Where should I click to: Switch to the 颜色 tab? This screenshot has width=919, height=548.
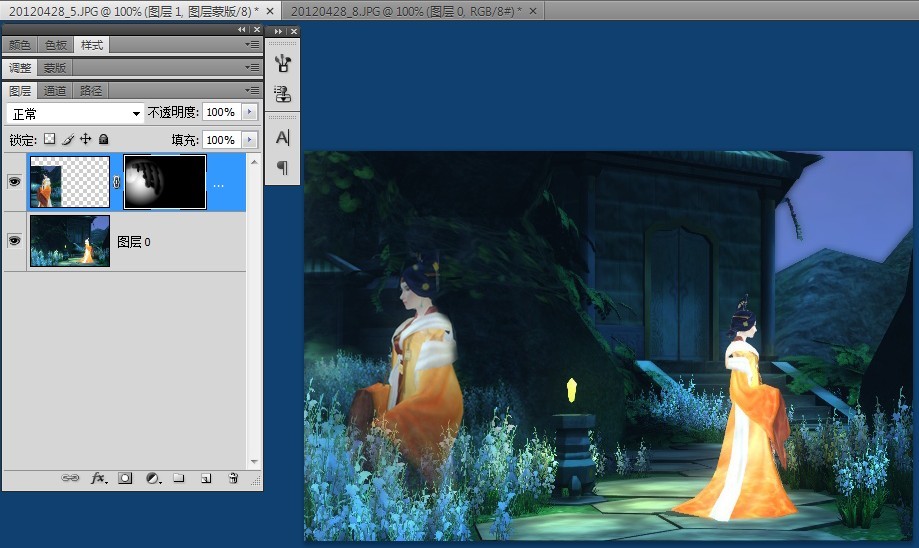(20, 45)
